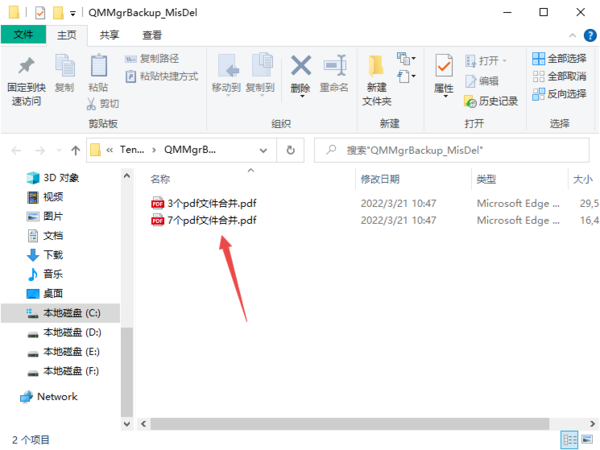The width and height of the screenshot is (600, 450).
Task: Switch to Details view icon in status bar
Action: click(569, 440)
